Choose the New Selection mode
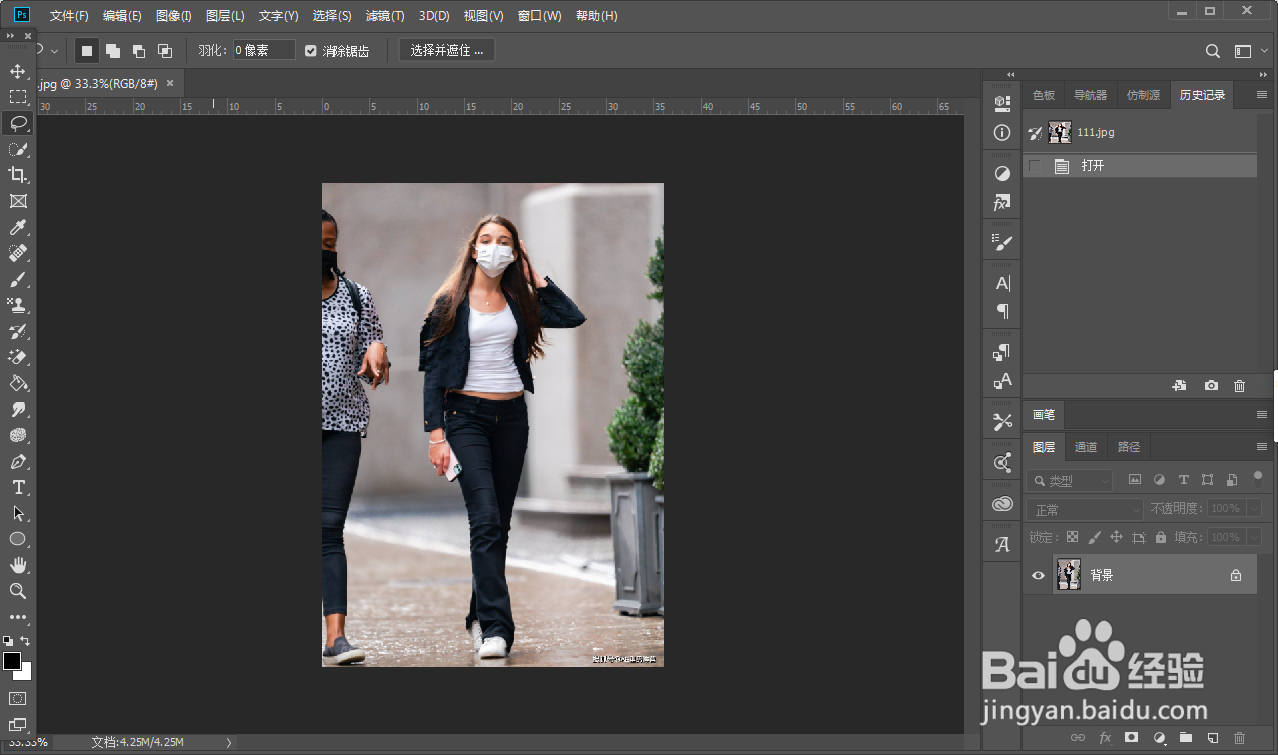 click(x=87, y=50)
